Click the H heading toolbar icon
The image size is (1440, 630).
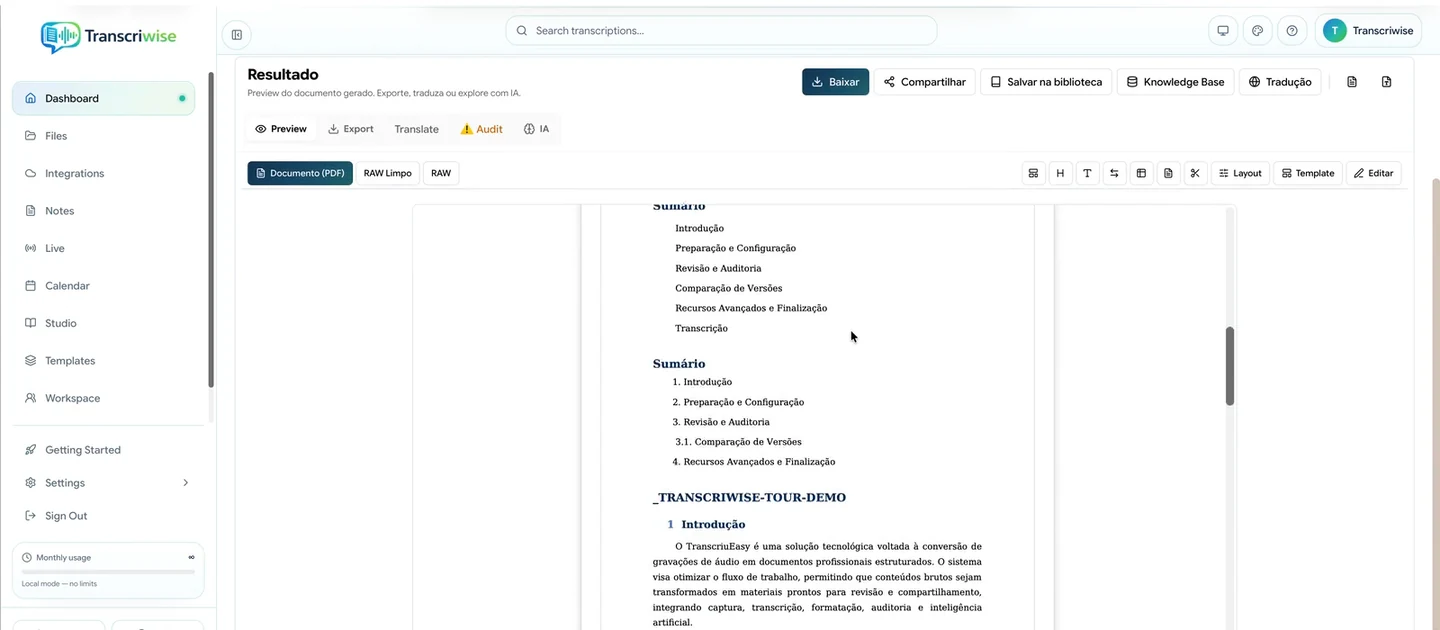tap(1060, 173)
